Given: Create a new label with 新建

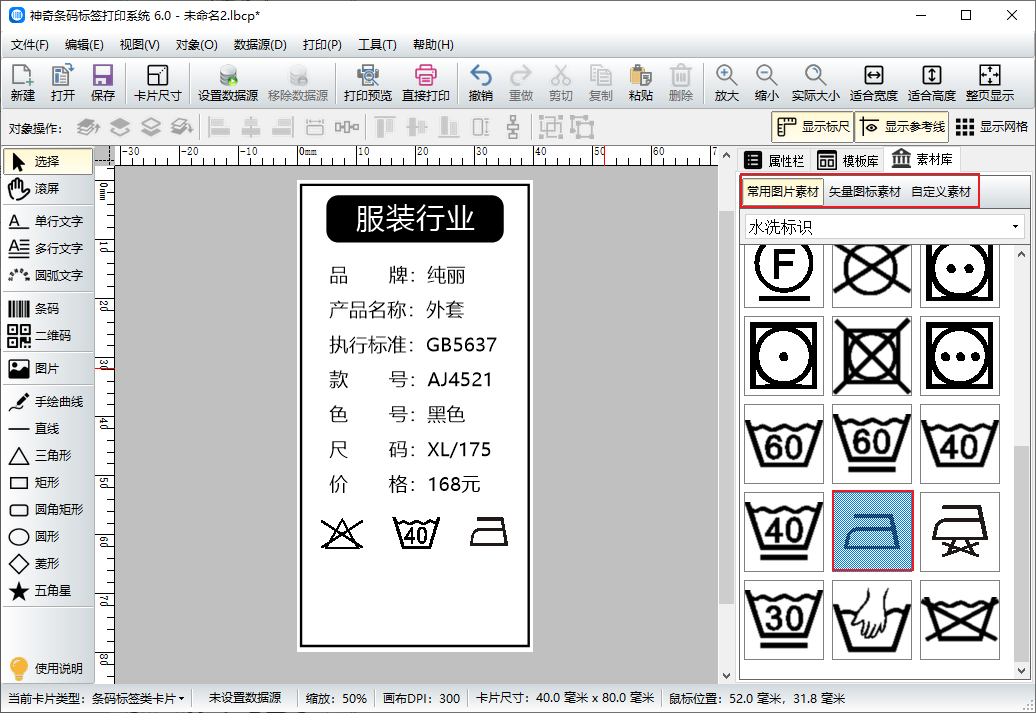Looking at the screenshot, I should [x=22, y=83].
